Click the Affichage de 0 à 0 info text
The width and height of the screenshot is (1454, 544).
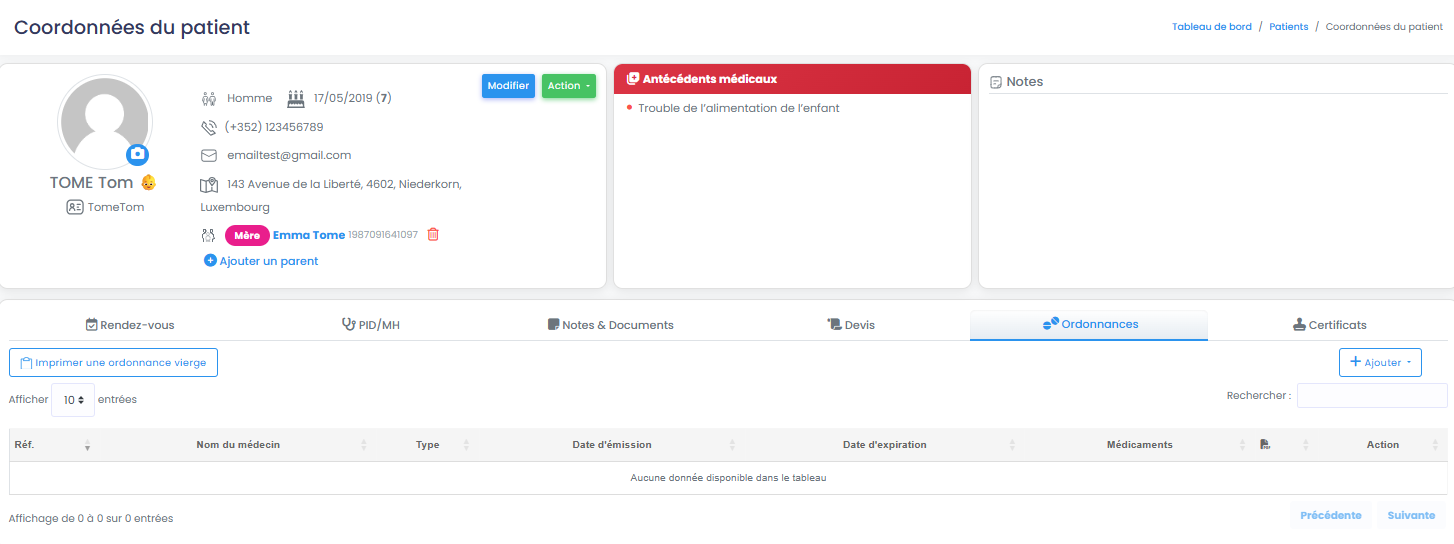91,519
